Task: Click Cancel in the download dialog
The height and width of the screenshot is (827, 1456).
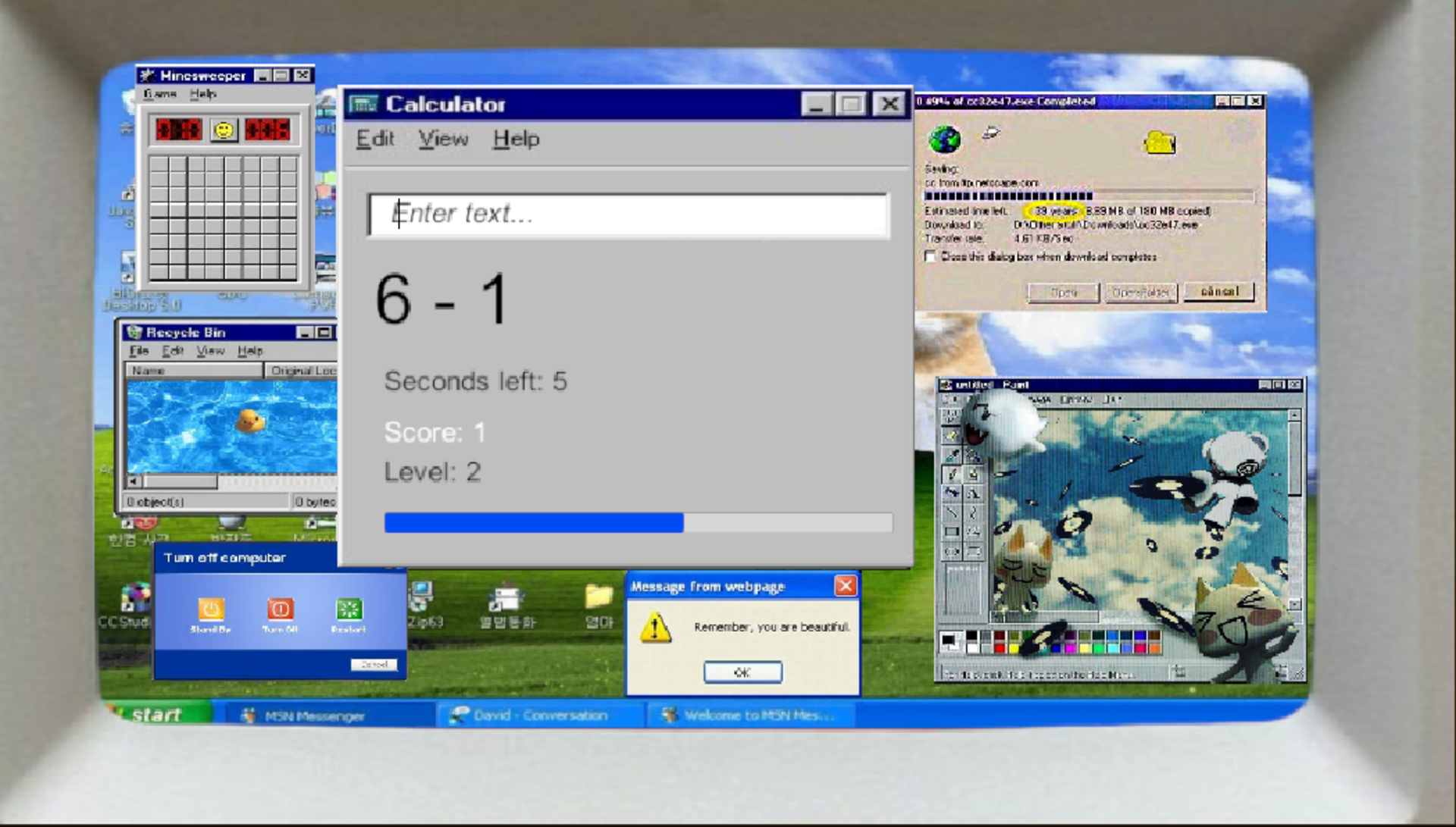Action: (1219, 291)
